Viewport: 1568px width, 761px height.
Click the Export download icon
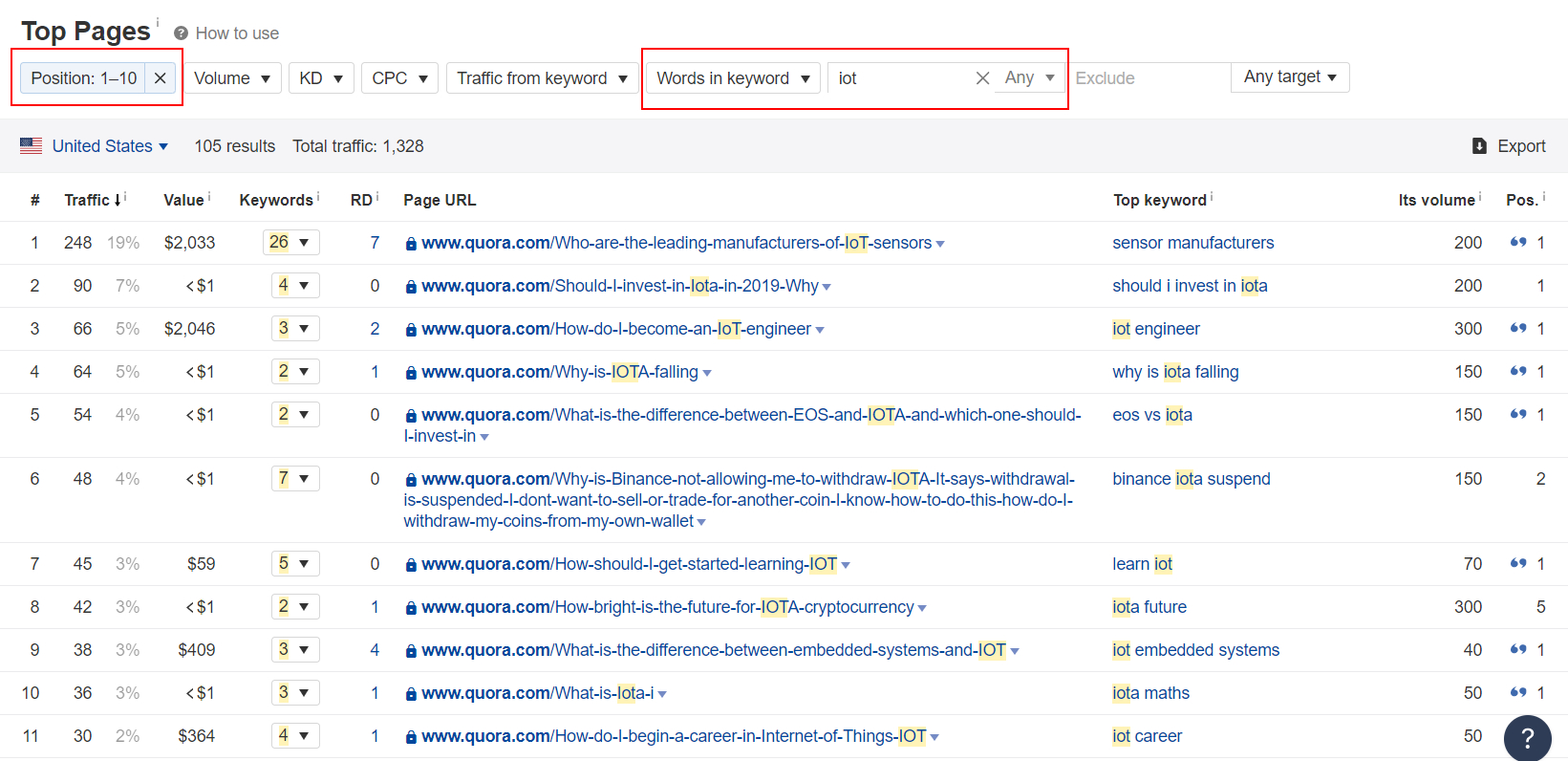1479,146
